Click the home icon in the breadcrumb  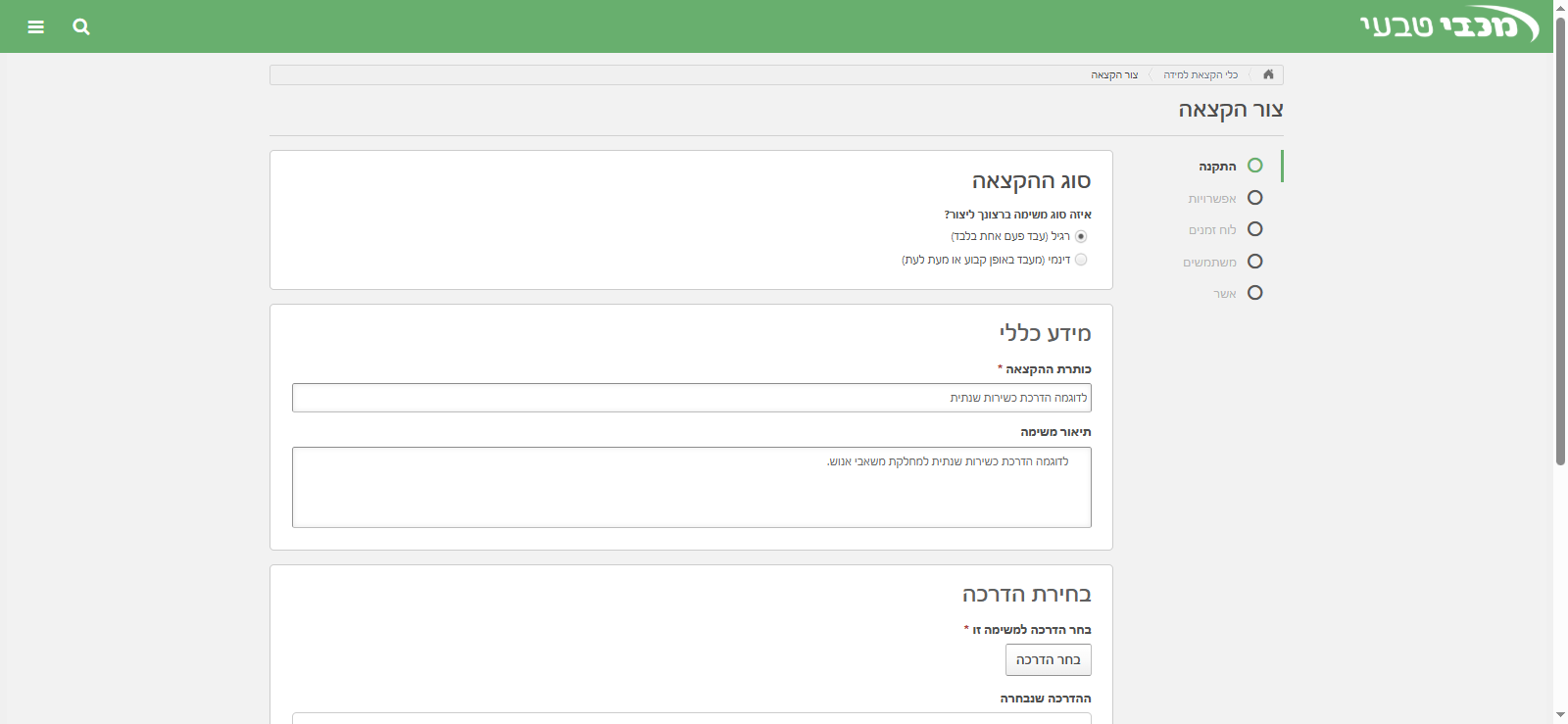pyautogui.click(x=1268, y=74)
